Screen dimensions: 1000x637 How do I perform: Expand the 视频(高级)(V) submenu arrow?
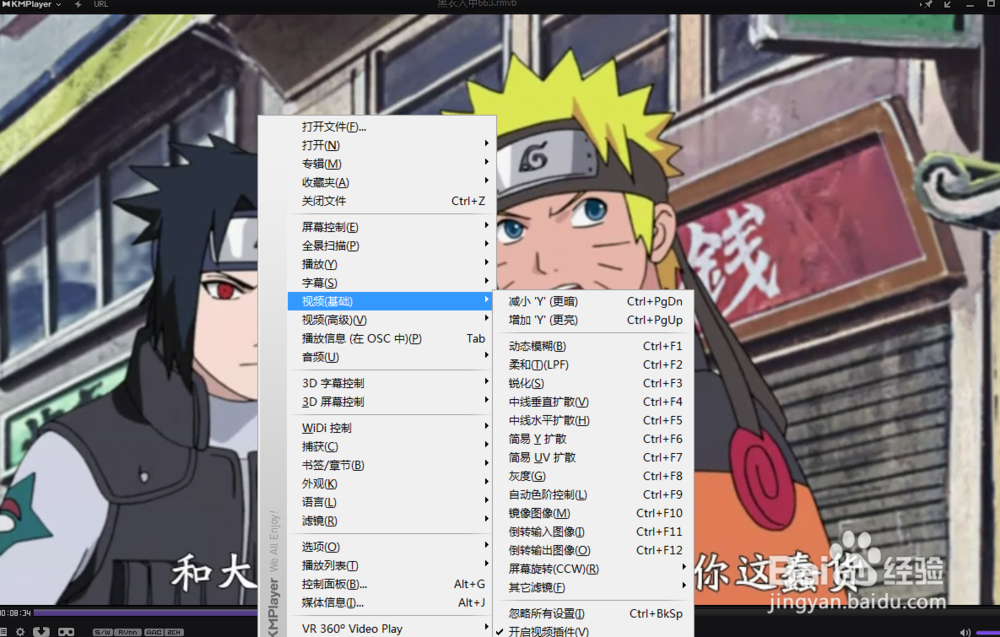coord(486,318)
